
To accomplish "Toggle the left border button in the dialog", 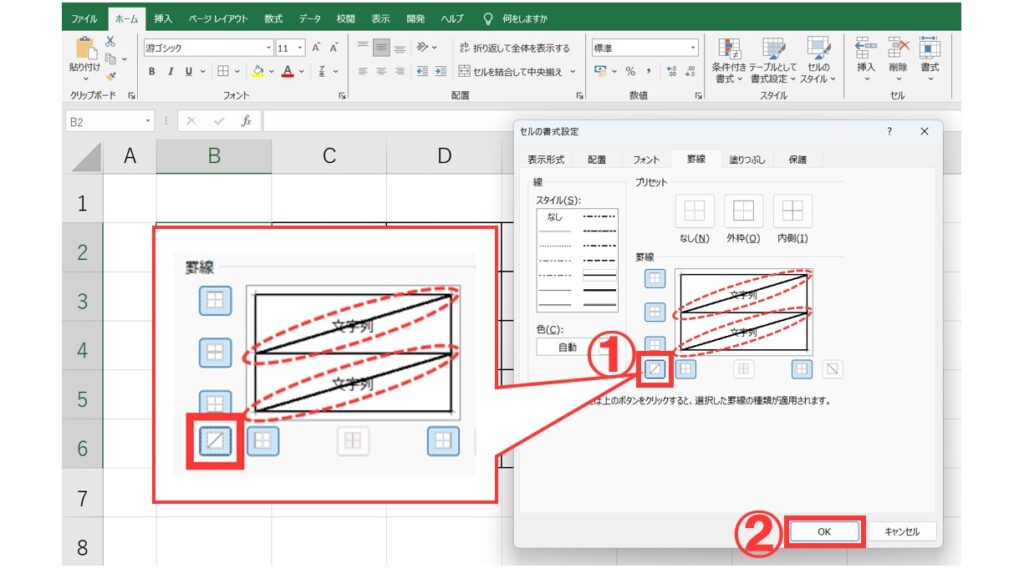I will pyautogui.click(x=685, y=369).
